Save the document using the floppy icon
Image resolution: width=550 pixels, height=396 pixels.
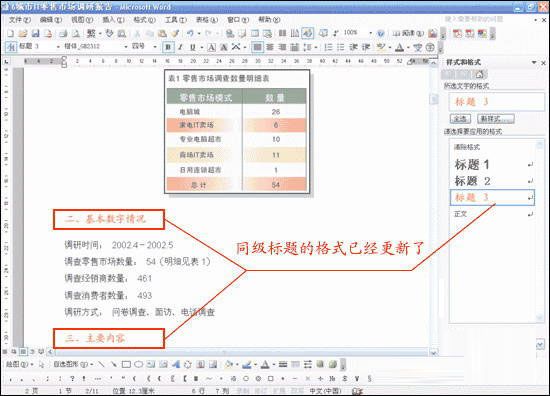(35, 34)
